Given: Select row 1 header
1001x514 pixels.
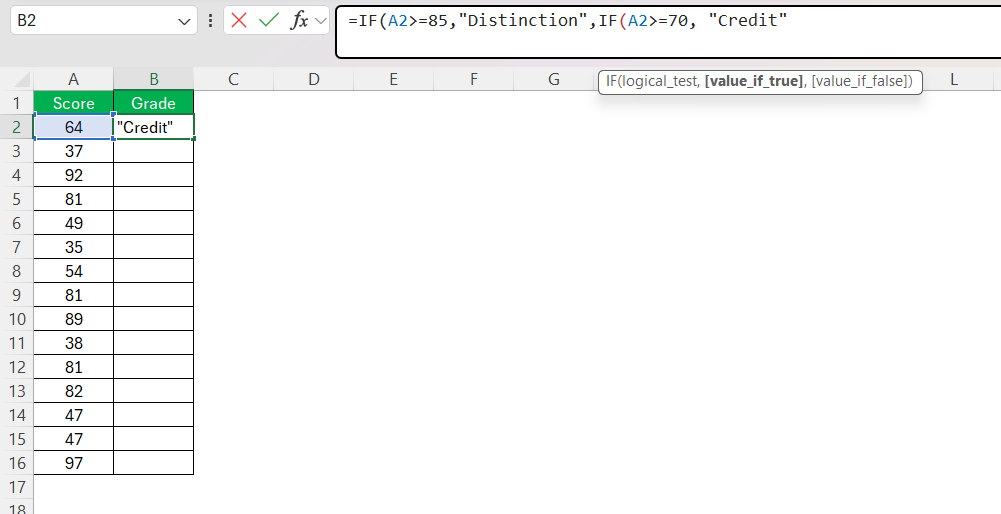Looking at the screenshot, I should point(17,103).
